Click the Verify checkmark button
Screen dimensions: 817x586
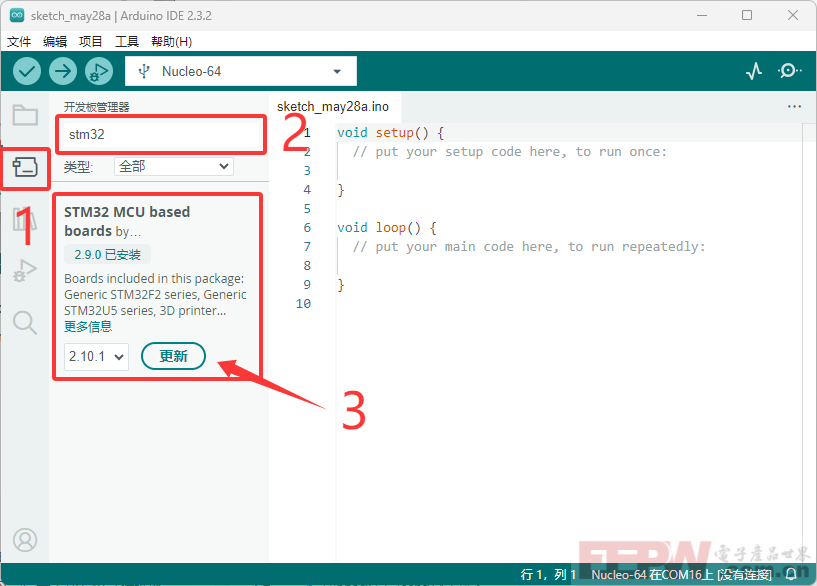[27, 71]
